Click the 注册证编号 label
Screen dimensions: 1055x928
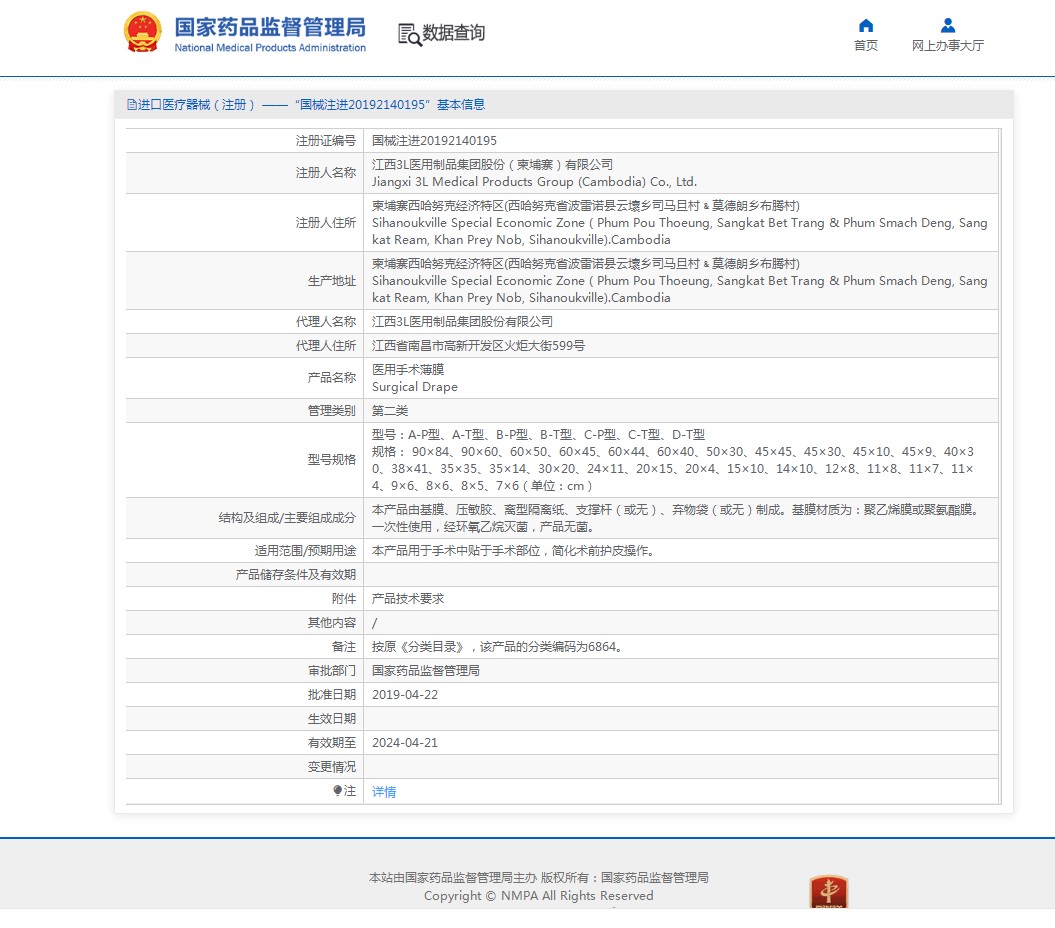click(x=326, y=141)
